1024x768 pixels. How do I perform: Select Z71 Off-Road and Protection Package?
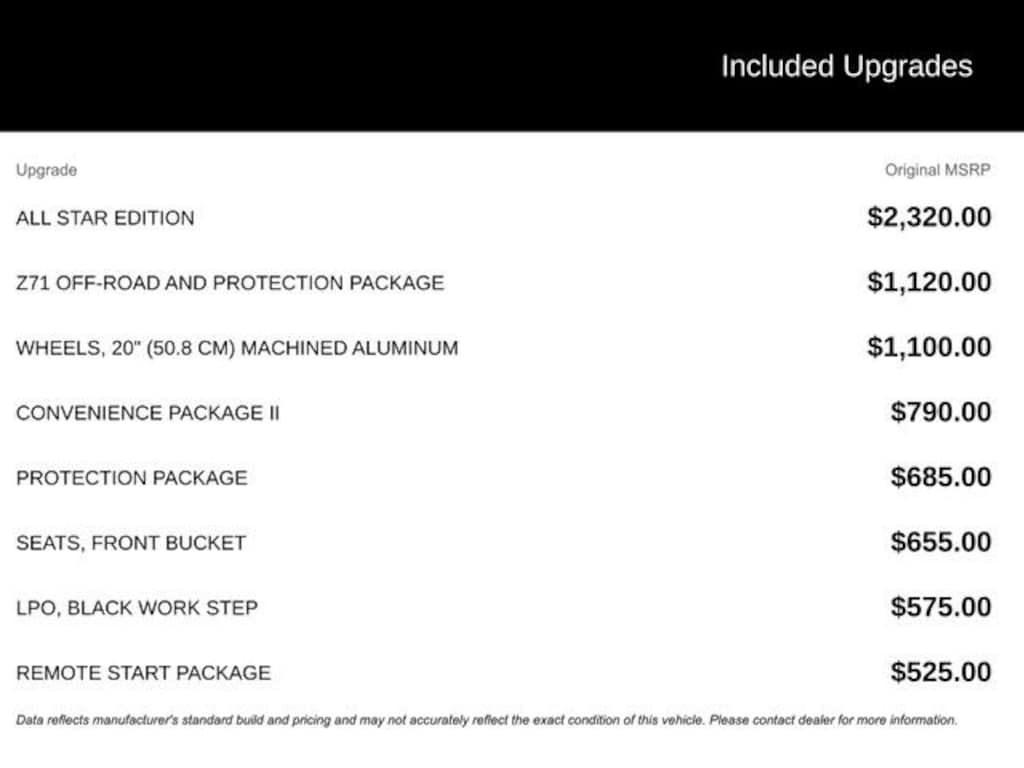click(230, 283)
